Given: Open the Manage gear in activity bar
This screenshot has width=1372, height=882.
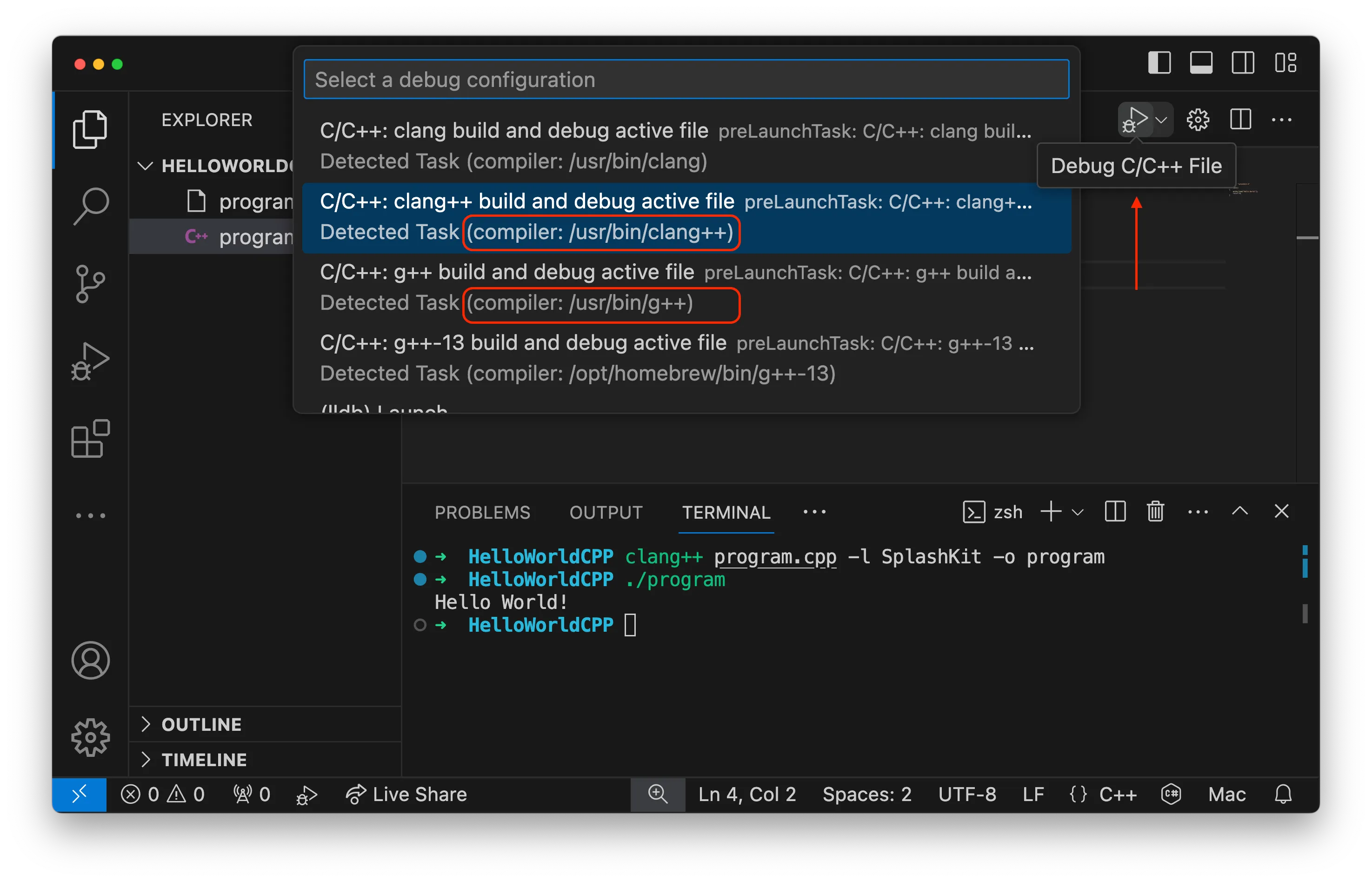Looking at the screenshot, I should tap(90, 737).
